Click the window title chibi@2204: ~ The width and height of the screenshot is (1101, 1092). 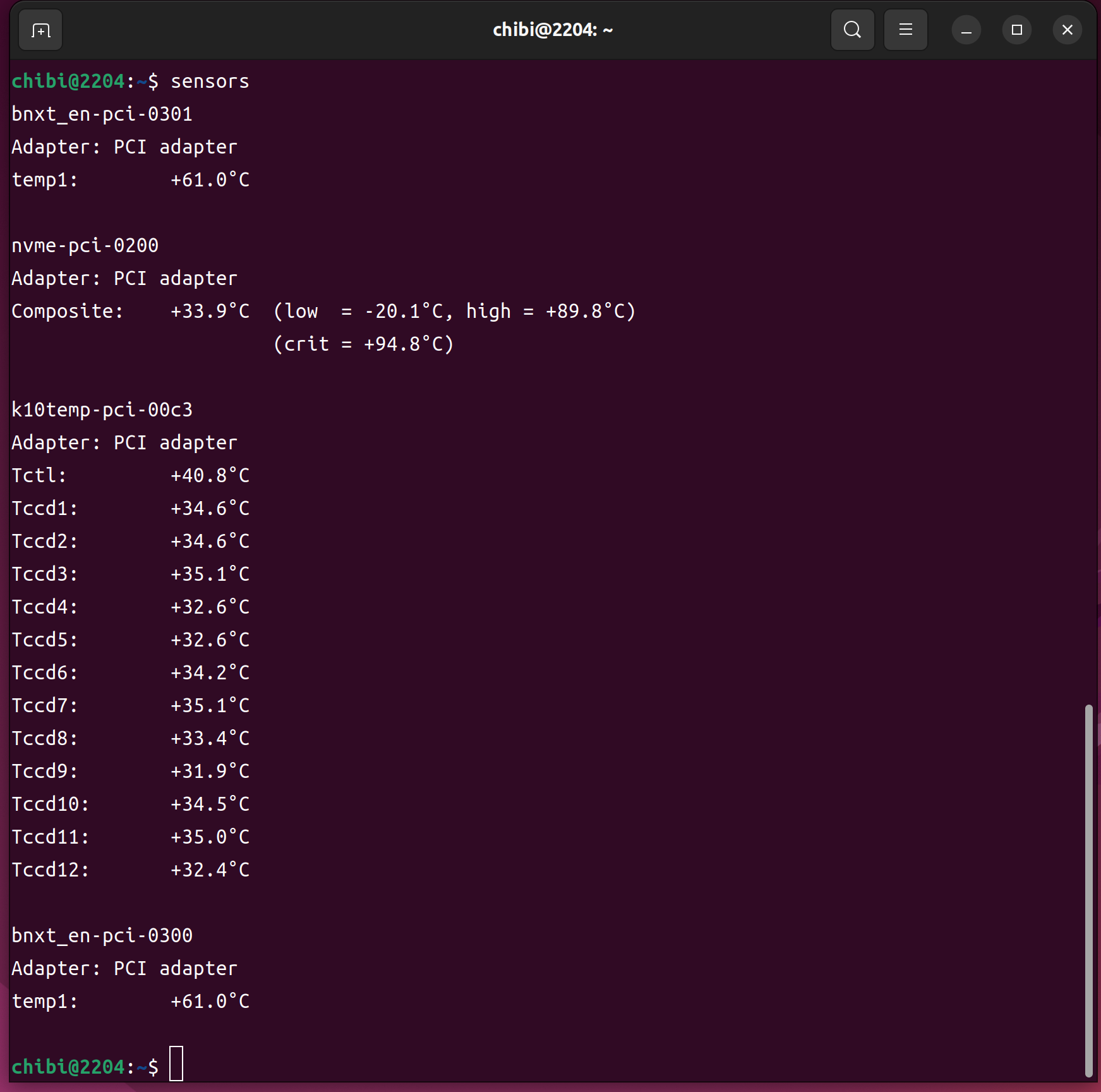pyautogui.click(x=552, y=30)
